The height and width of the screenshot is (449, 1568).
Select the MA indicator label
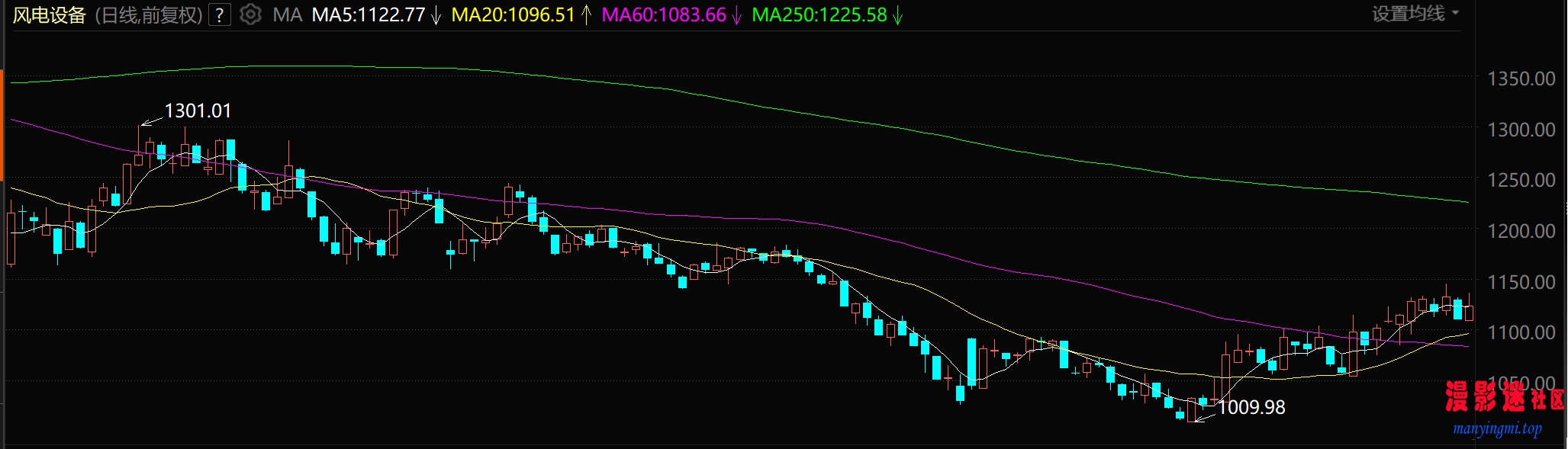click(x=288, y=15)
